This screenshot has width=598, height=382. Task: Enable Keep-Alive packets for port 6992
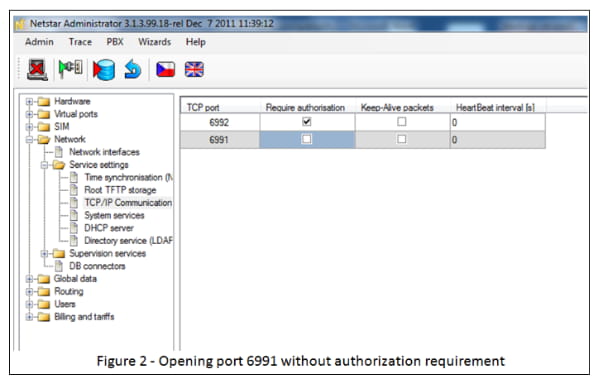(x=402, y=122)
